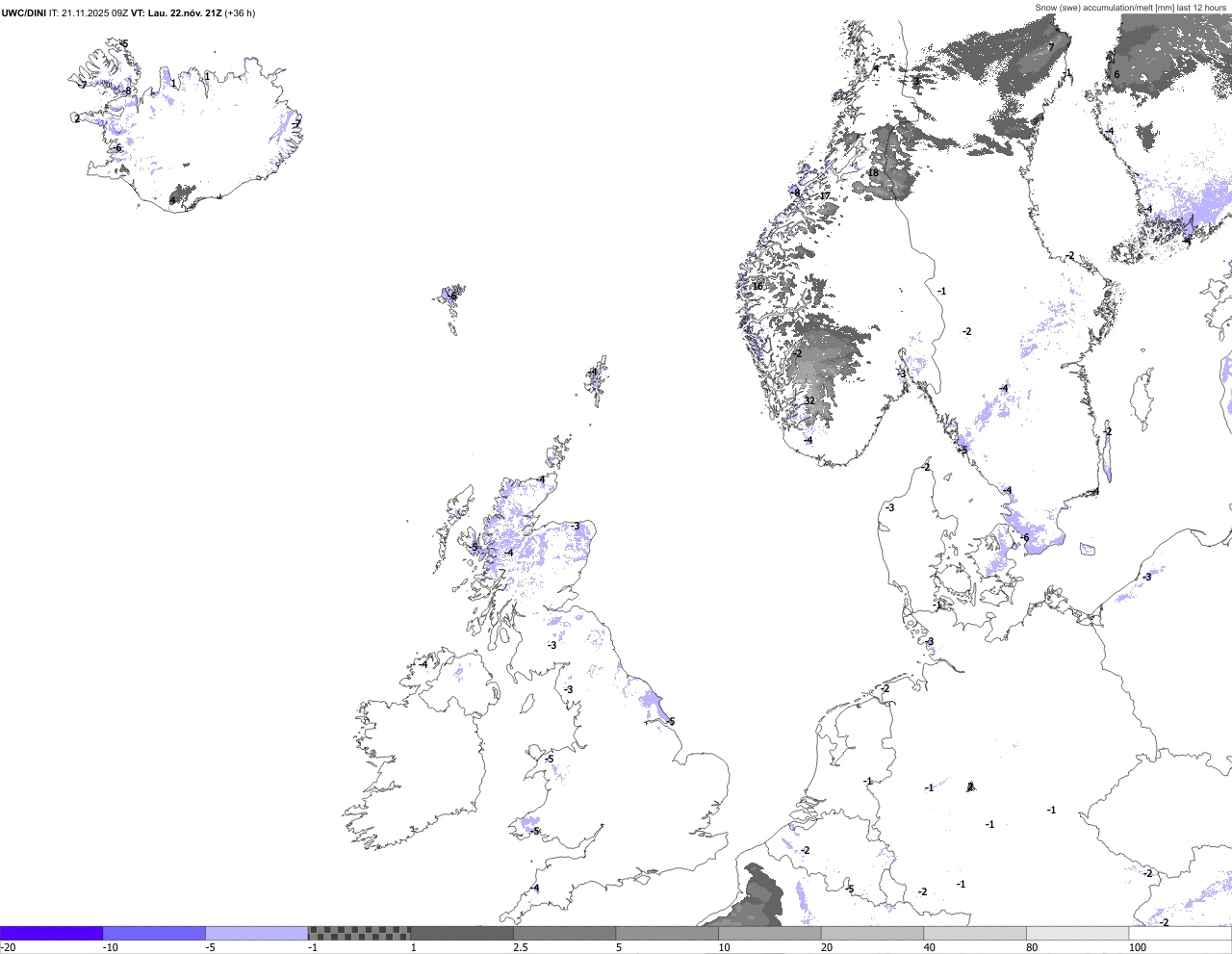Select the checkered -1 to 1 legend swatch
This screenshot has width=1232, height=954.
click(359, 933)
